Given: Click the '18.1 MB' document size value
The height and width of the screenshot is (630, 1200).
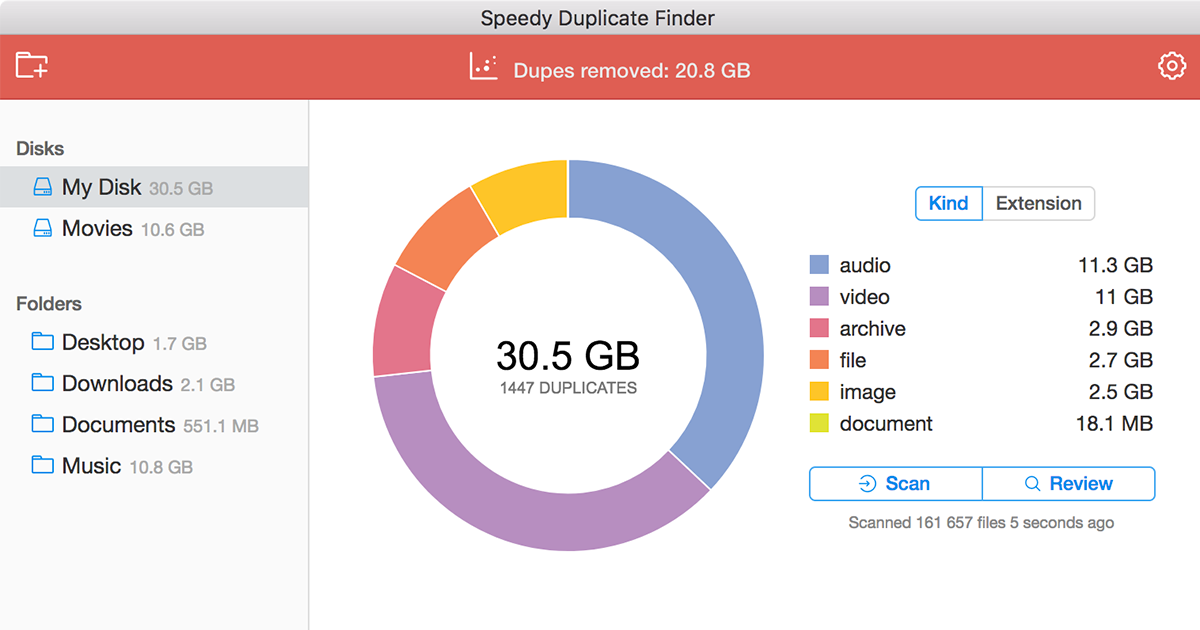Looking at the screenshot, I should [1114, 424].
